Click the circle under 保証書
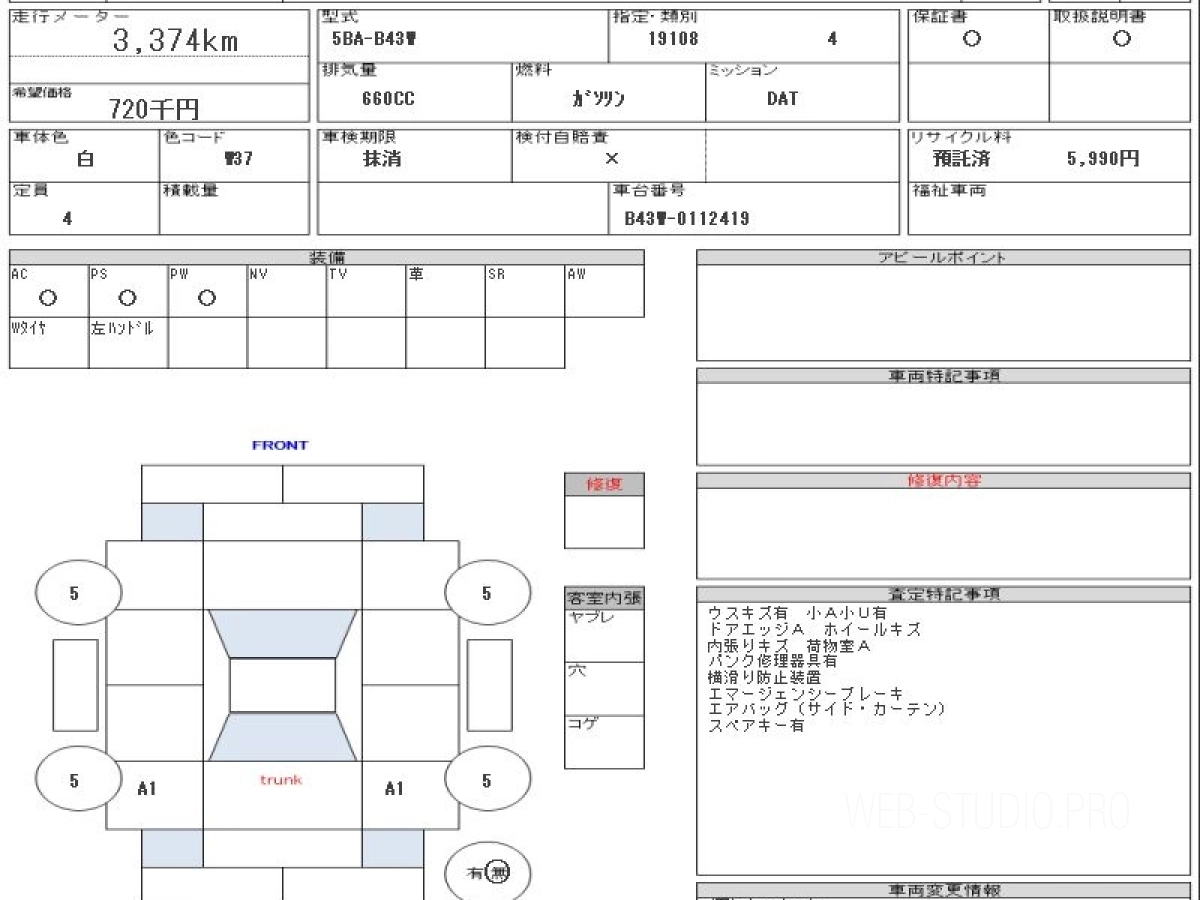This screenshot has width=1200, height=900. 971,39
